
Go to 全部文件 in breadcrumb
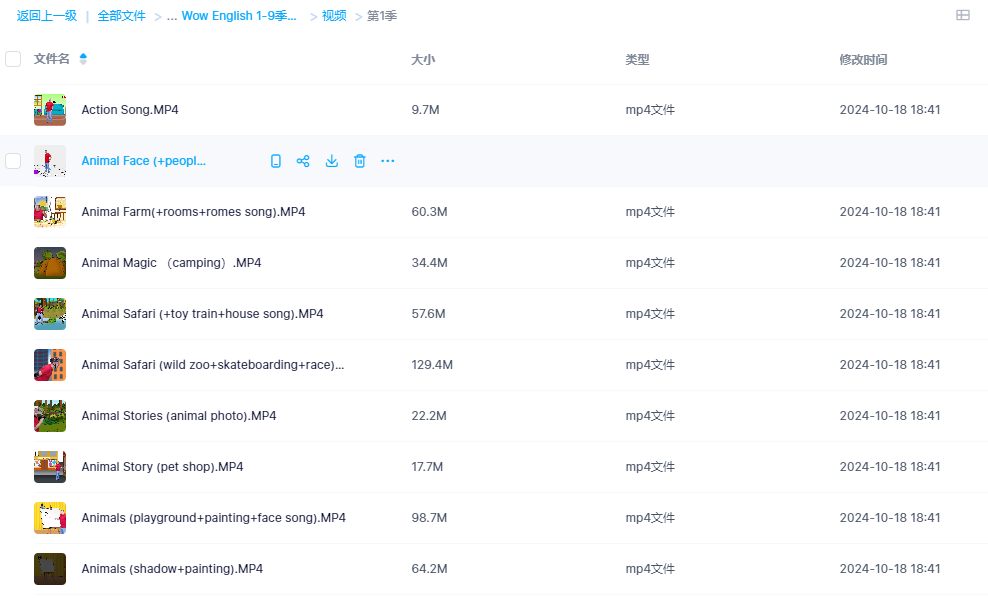pyautogui.click(x=121, y=16)
